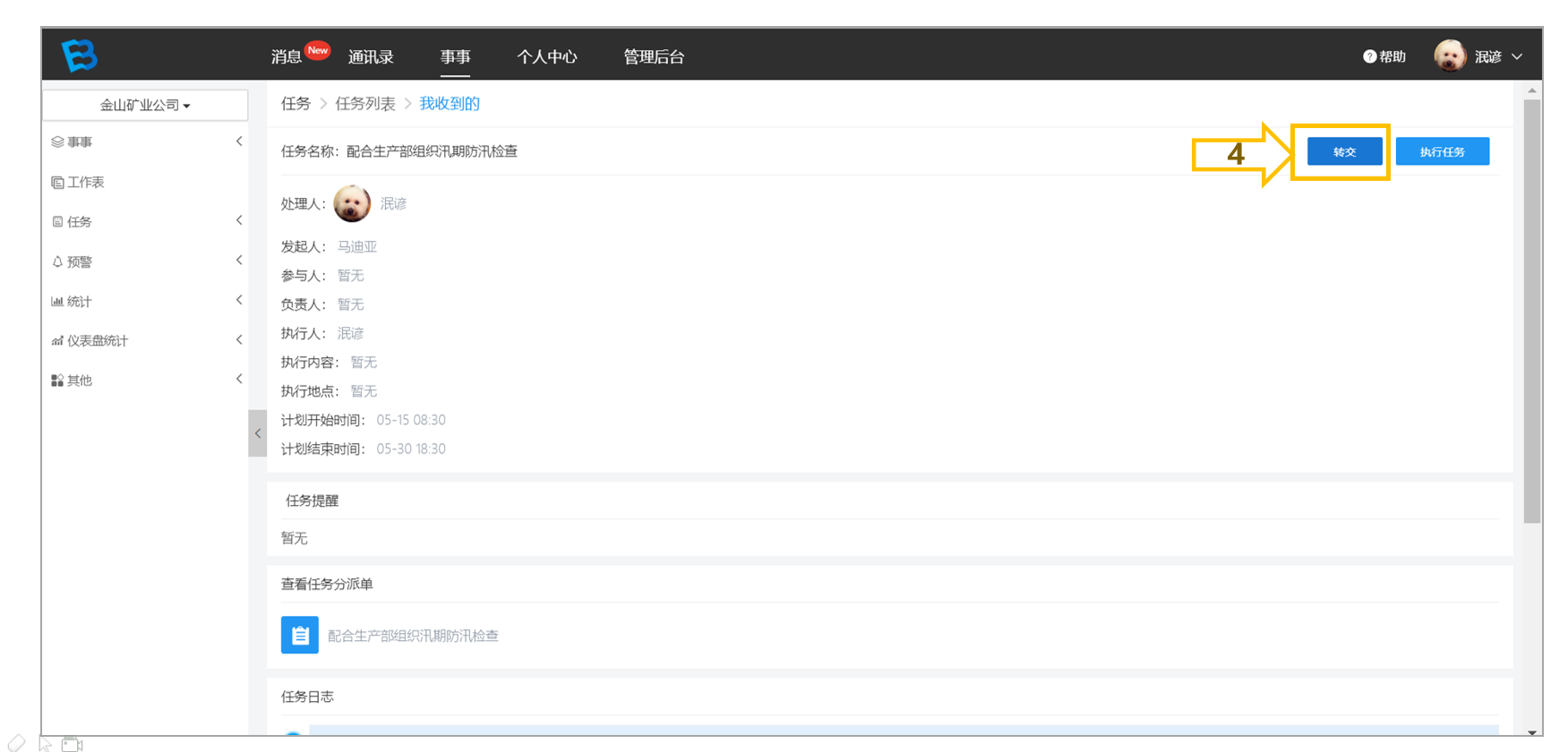Click the 仪表盘统计 dashboard icon
The height and width of the screenshot is (752, 1568).
click(x=57, y=340)
